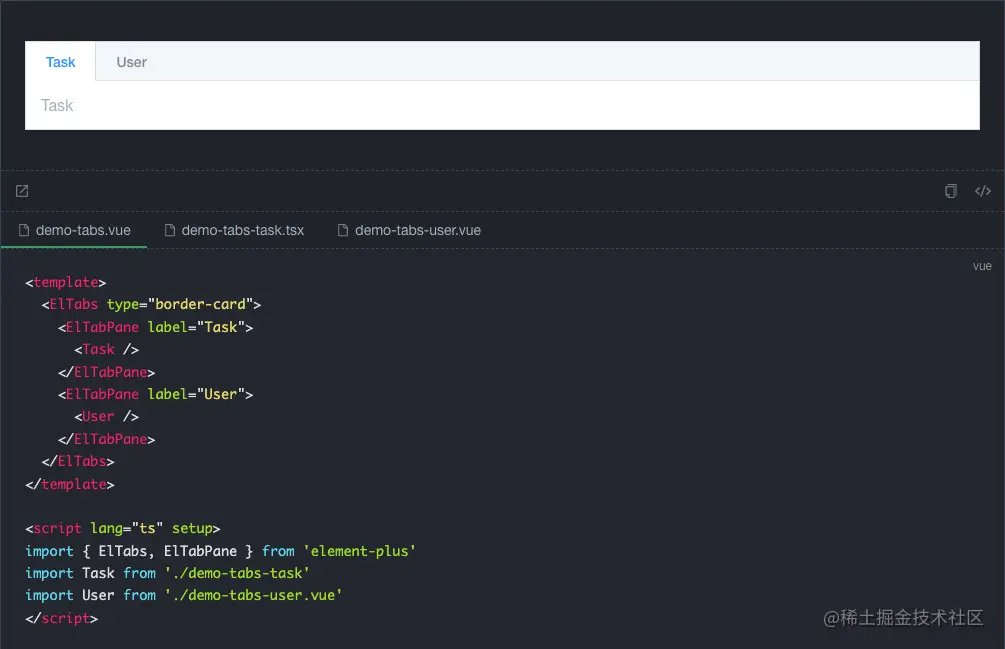Viewport: 1005px width, 649px height.
Task: Click the import Task from './demo-tabs-task' line
Action: click(x=167, y=573)
